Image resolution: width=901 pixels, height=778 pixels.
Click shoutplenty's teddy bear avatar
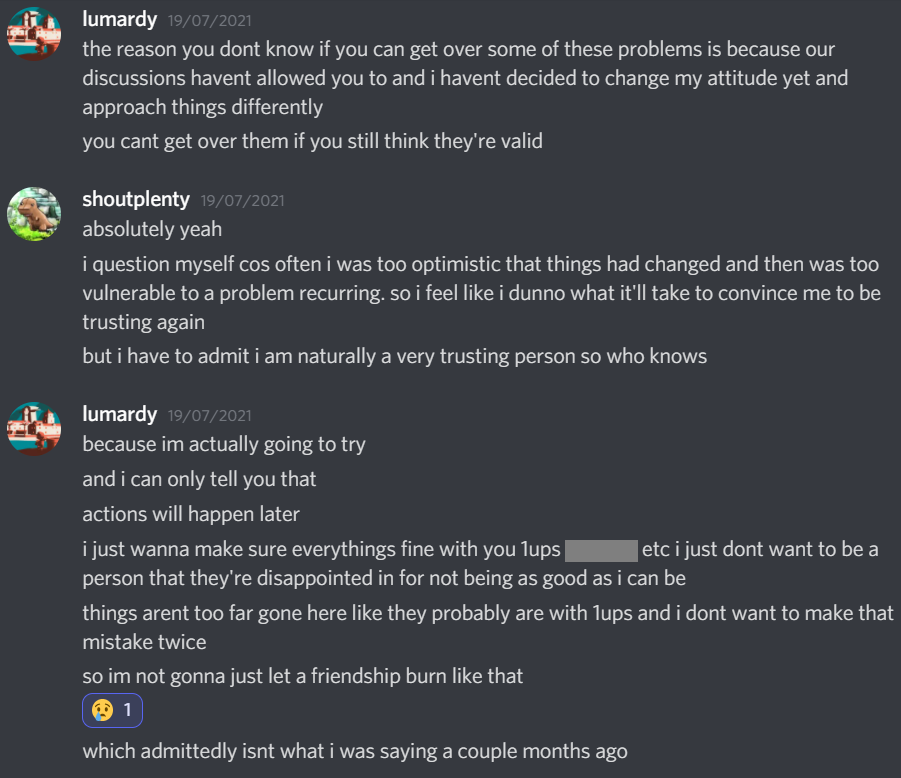pos(34,214)
